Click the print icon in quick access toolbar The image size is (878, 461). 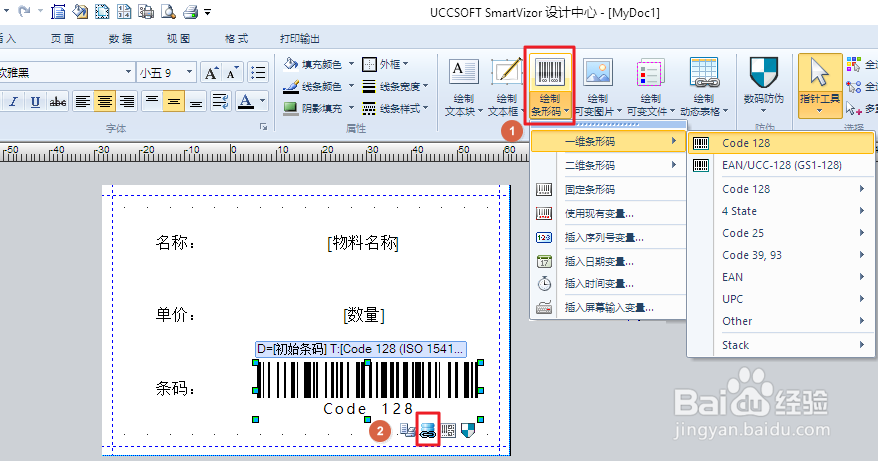(x=190, y=11)
